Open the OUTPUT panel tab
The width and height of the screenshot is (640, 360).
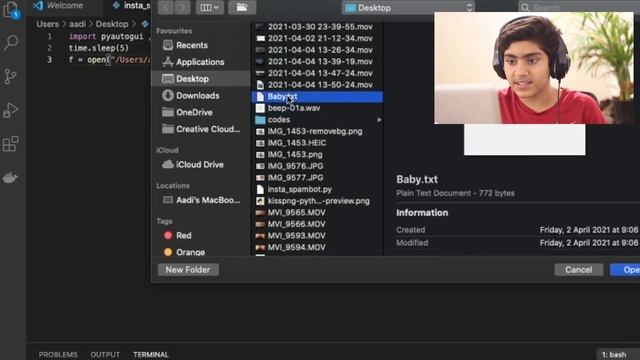[105, 355]
